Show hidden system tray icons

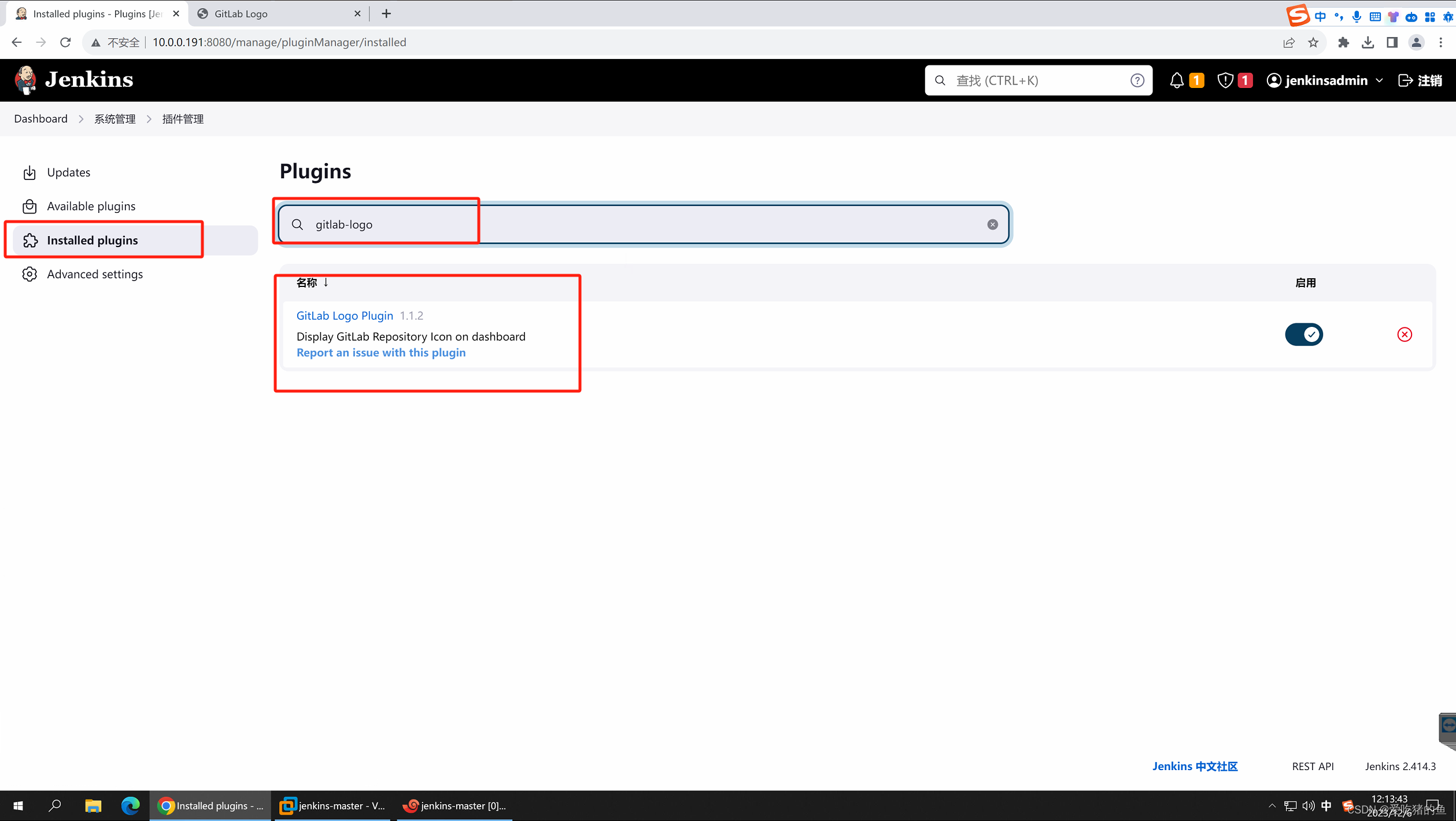(x=1272, y=805)
